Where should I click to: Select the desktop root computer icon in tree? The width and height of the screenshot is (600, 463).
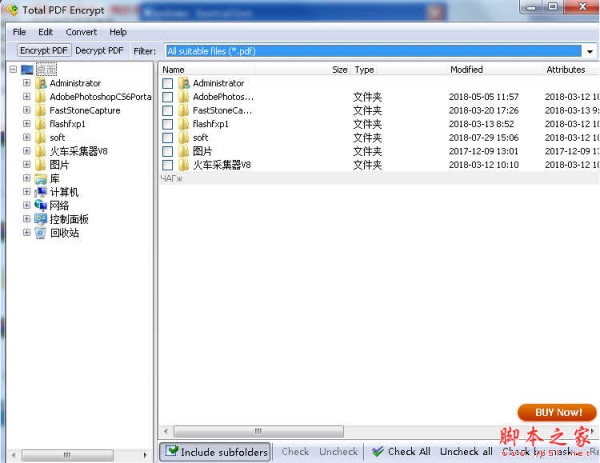27,70
